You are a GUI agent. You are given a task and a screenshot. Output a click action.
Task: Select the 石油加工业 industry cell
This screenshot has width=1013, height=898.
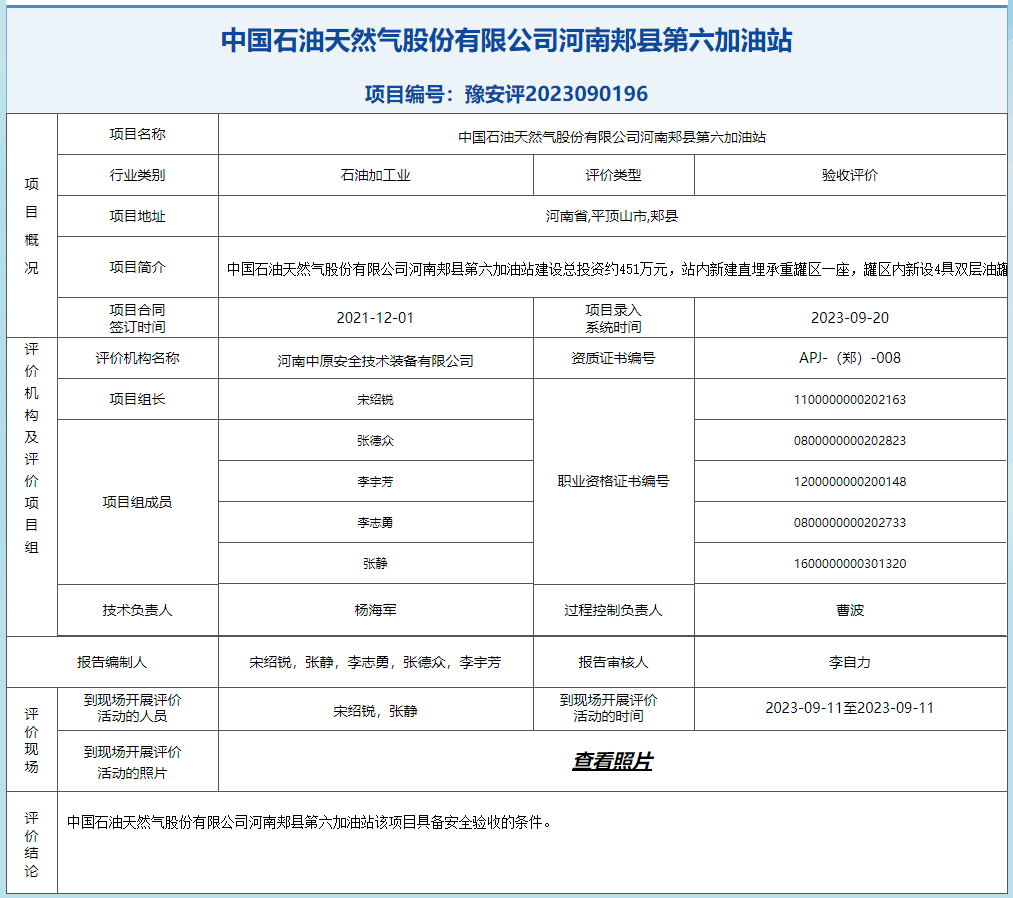coord(375,175)
